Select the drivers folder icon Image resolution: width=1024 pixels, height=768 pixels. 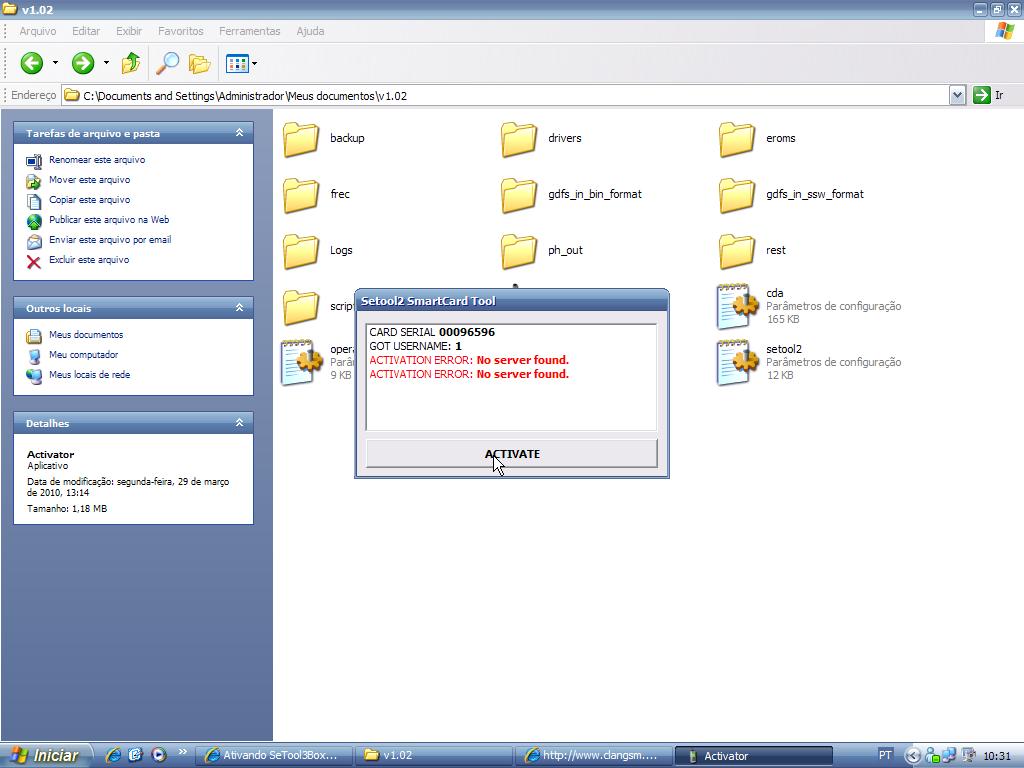tap(519, 139)
